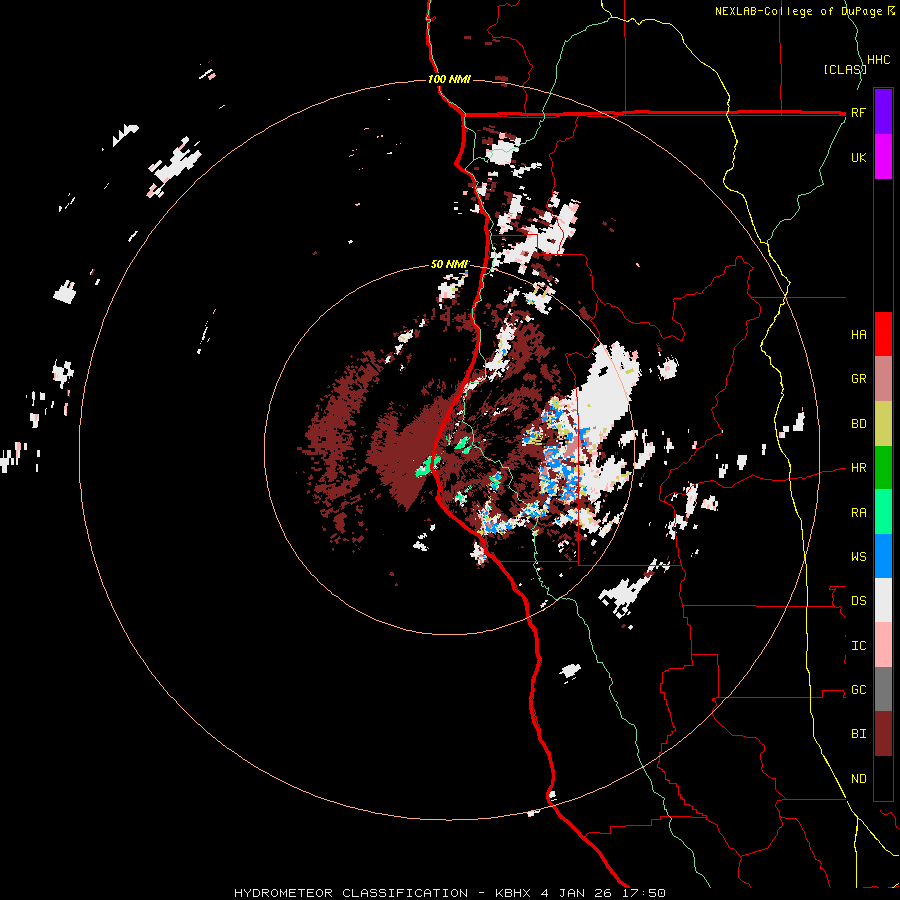Click the HYDROMETEOR CLASSIFICATION title text

pos(351,893)
